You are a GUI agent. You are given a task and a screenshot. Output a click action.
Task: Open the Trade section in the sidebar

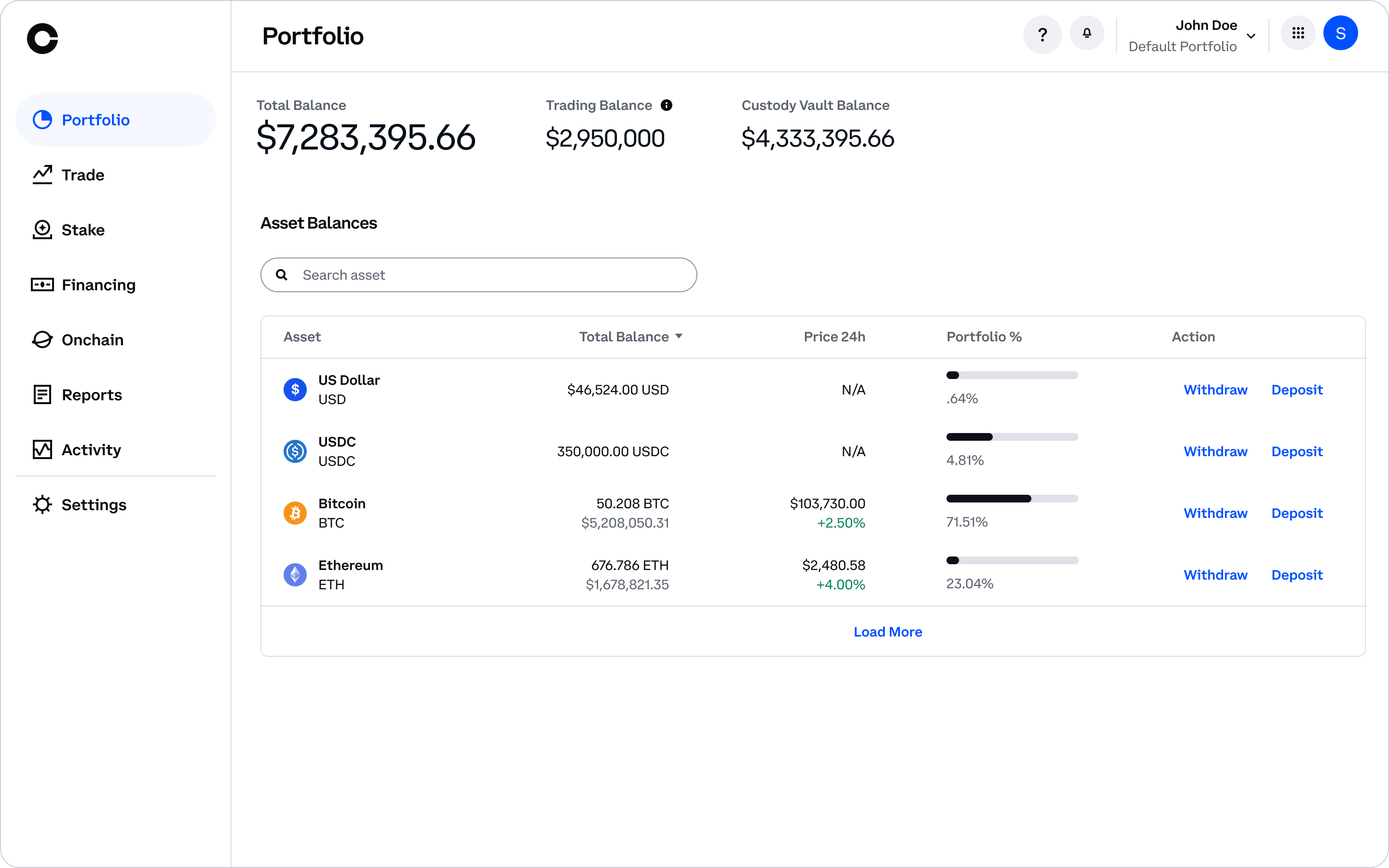tap(82, 175)
